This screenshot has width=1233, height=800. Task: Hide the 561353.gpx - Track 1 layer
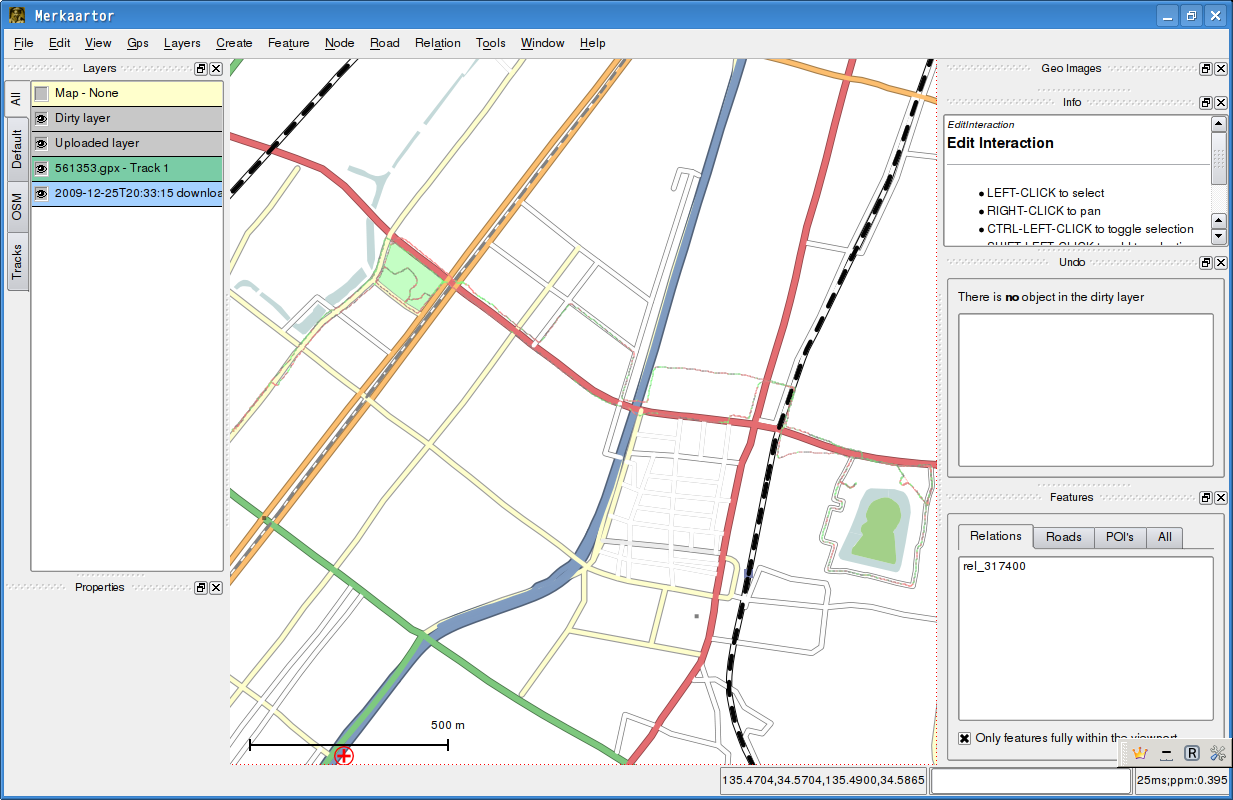tap(41, 168)
